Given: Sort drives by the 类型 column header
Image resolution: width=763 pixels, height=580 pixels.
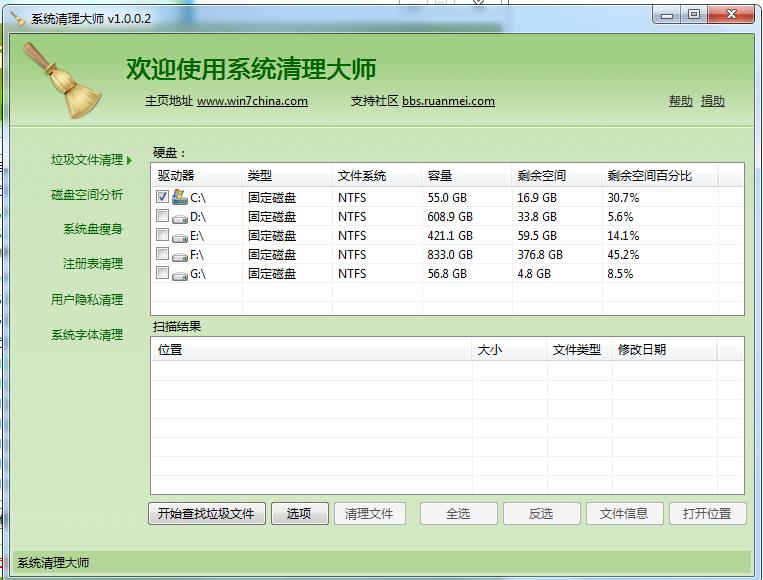Looking at the screenshot, I should point(287,175).
